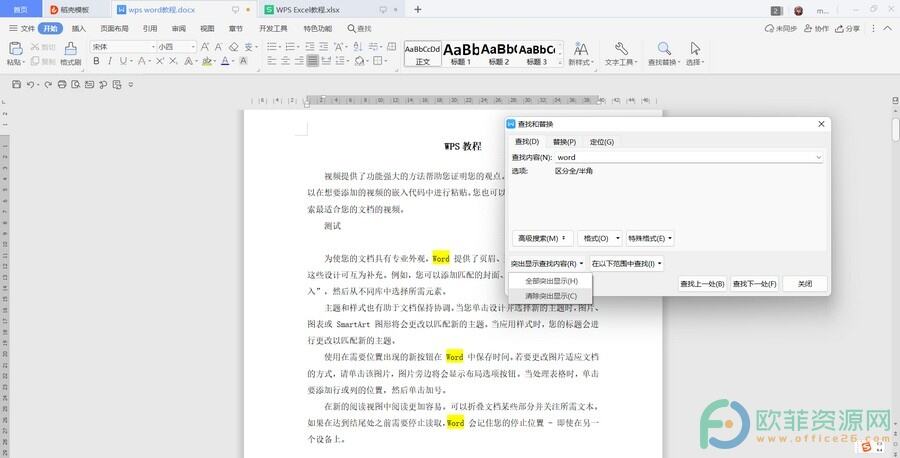This screenshot has width=900, height=458.
Task: Click the paragraph shading paint bucket
Action: tap(359, 61)
